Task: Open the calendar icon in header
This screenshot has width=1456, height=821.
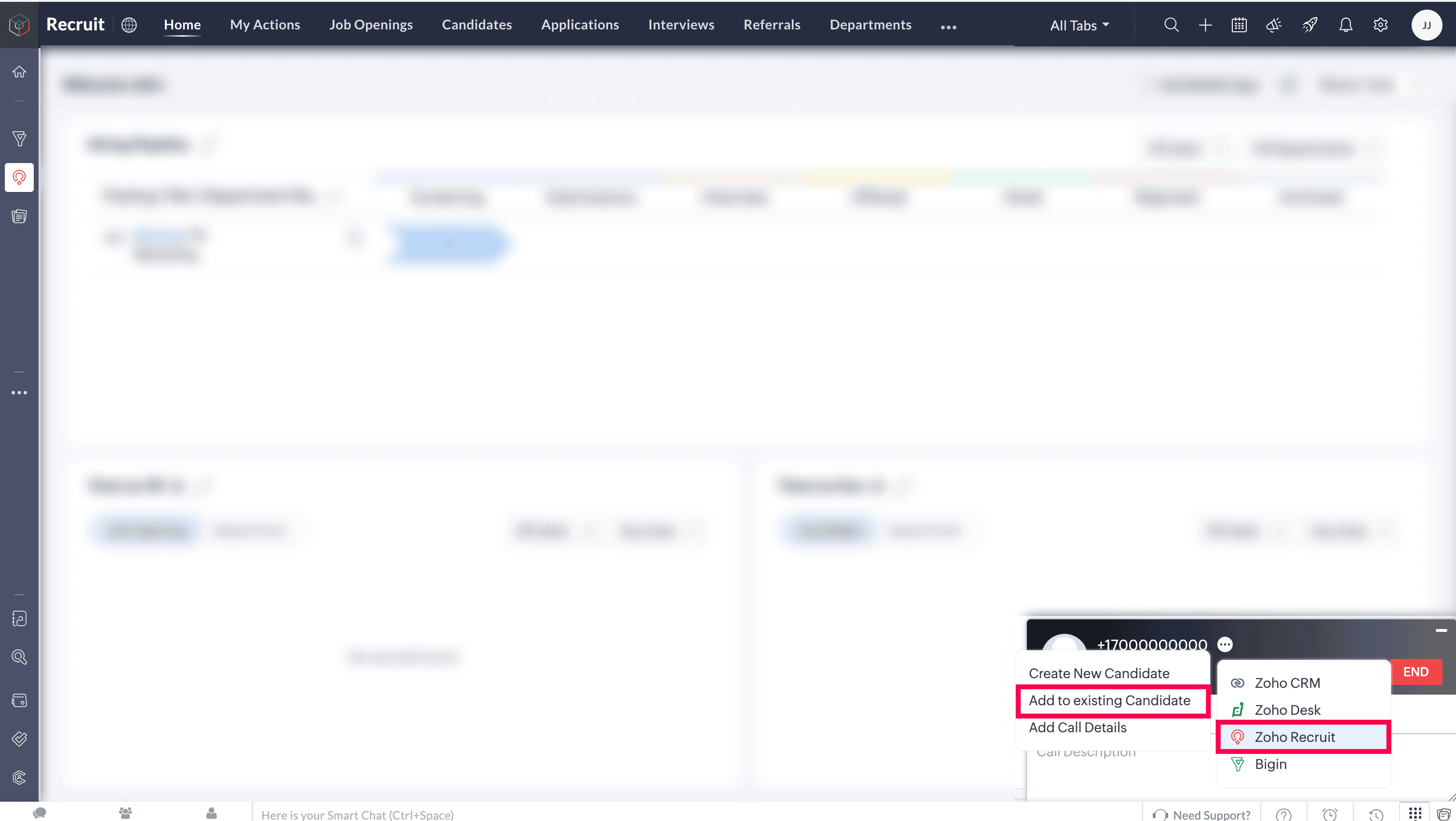Action: (x=1239, y=25)
